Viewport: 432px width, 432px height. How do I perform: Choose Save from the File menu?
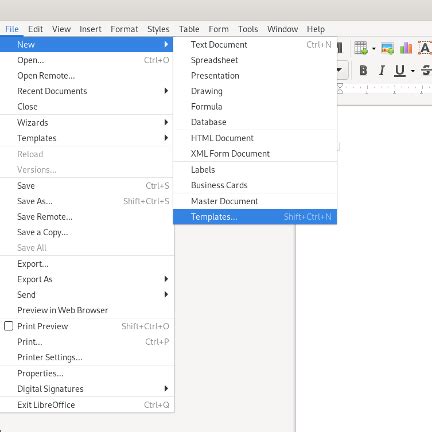click(x=86, y=186)
